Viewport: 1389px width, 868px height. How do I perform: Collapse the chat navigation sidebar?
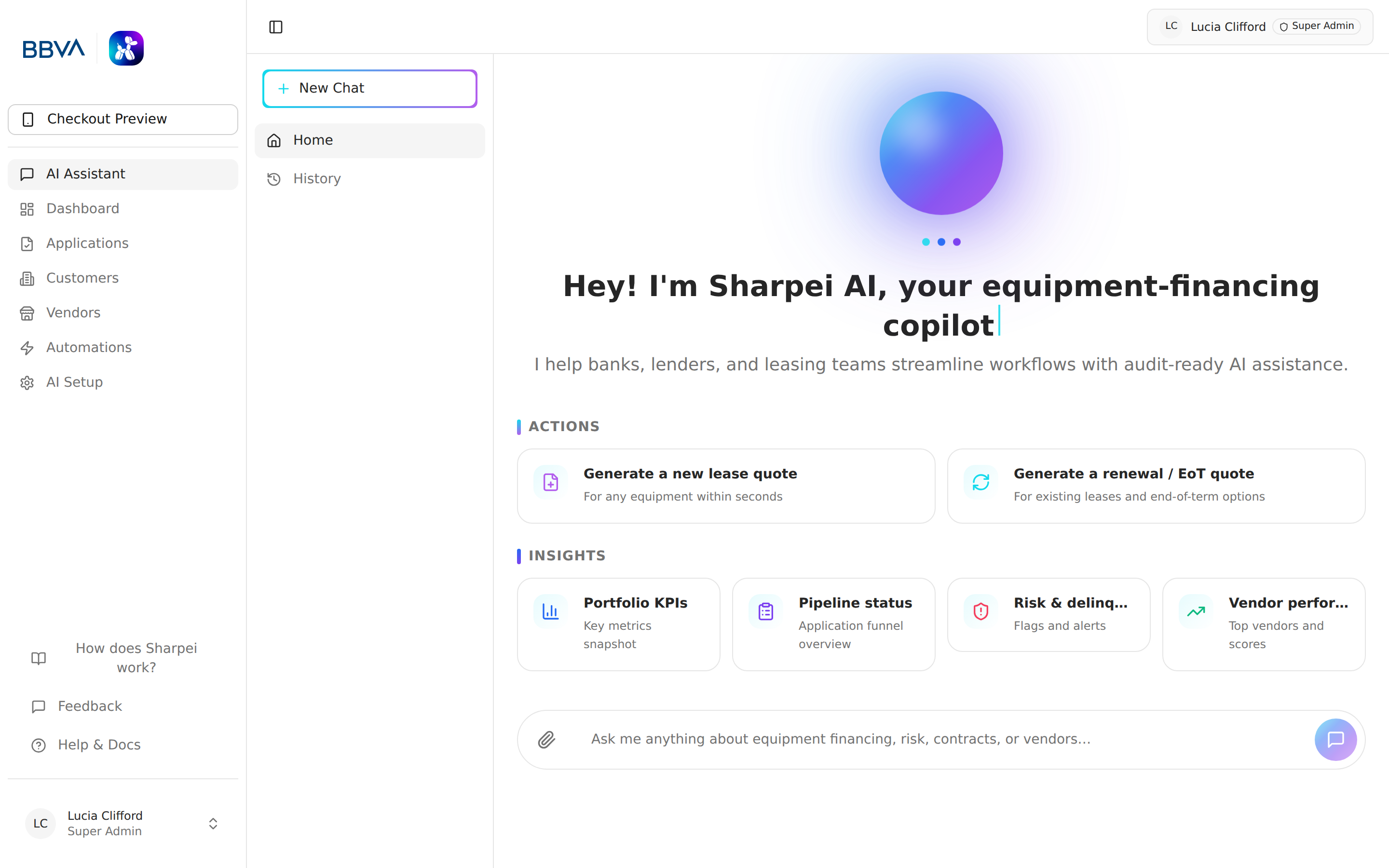(276, 27)
